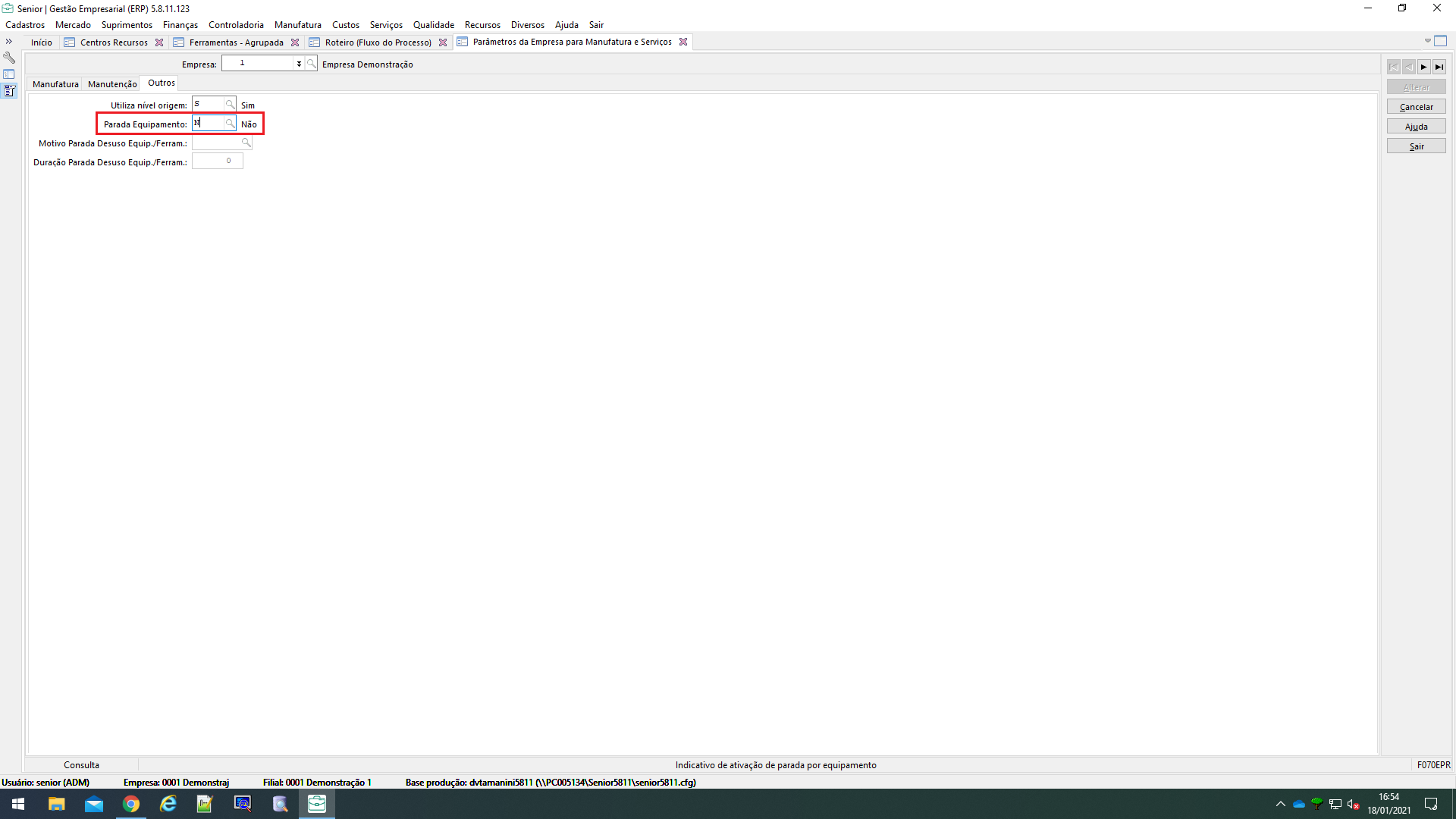Switch to the Manufatura tab
1456x819 pixels.
pos(55,84)
